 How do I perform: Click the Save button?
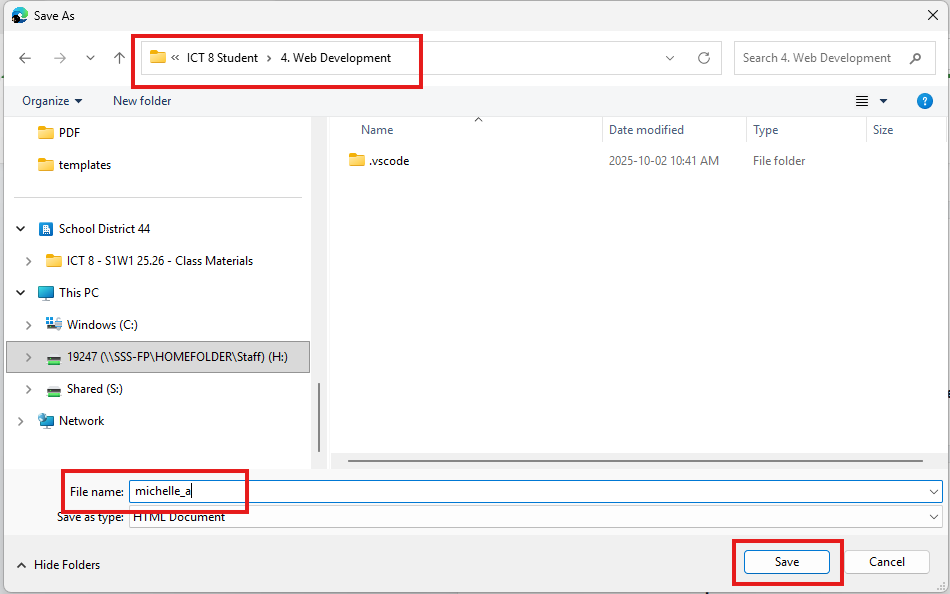[787, 562]
